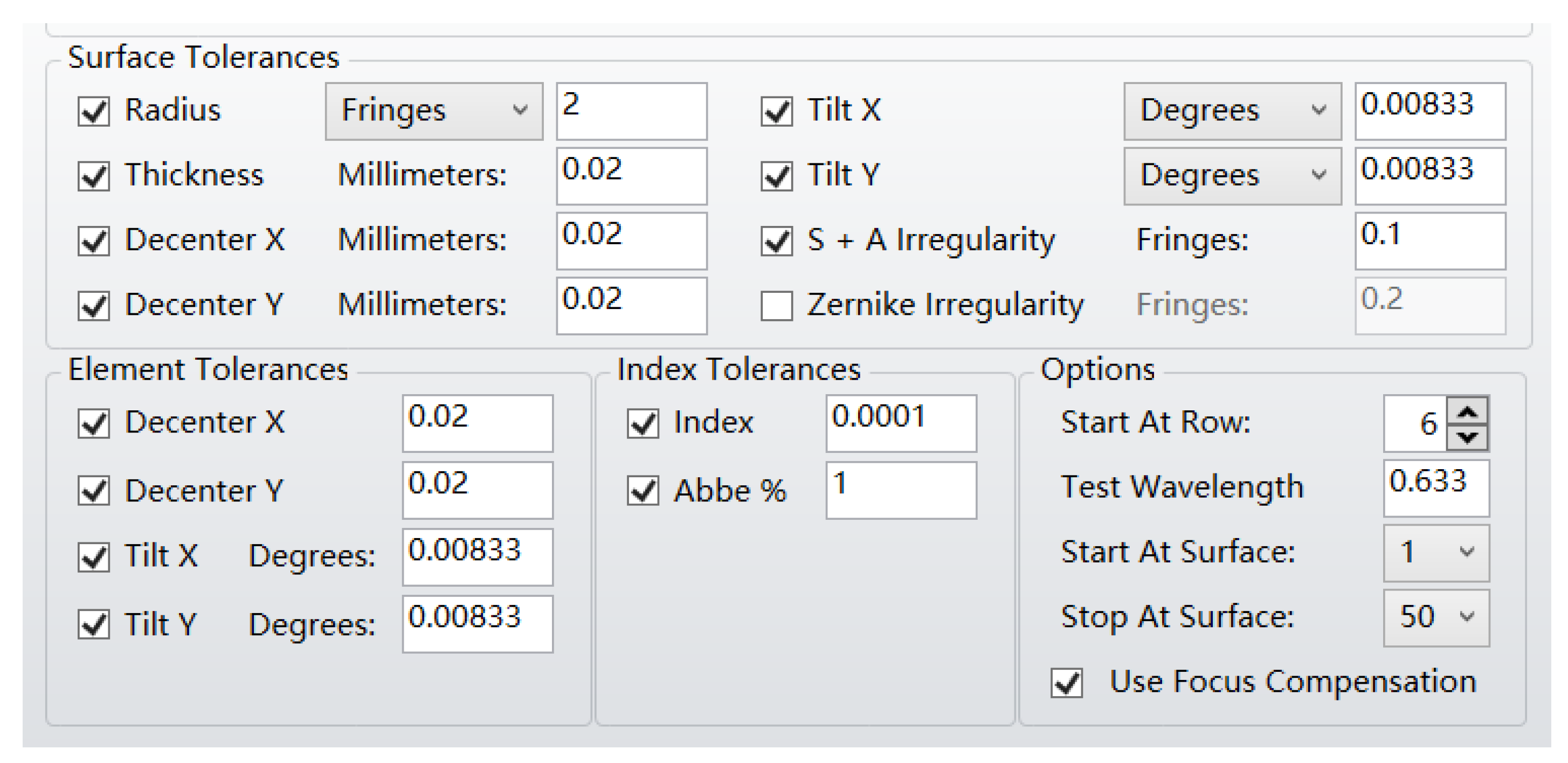
Task: Disable the S + A Irregularity checkbox
Action: pos(777,241)
